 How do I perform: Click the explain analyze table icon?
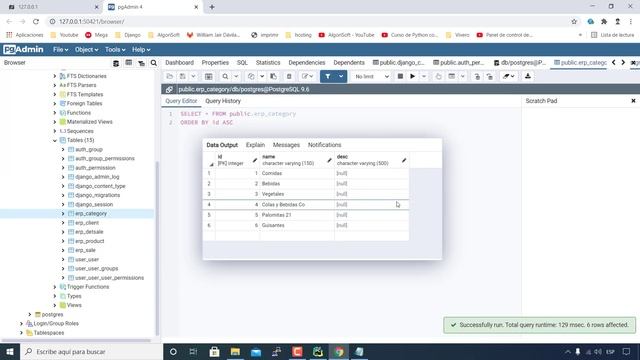pyautogui.click(x=451, y=76)
